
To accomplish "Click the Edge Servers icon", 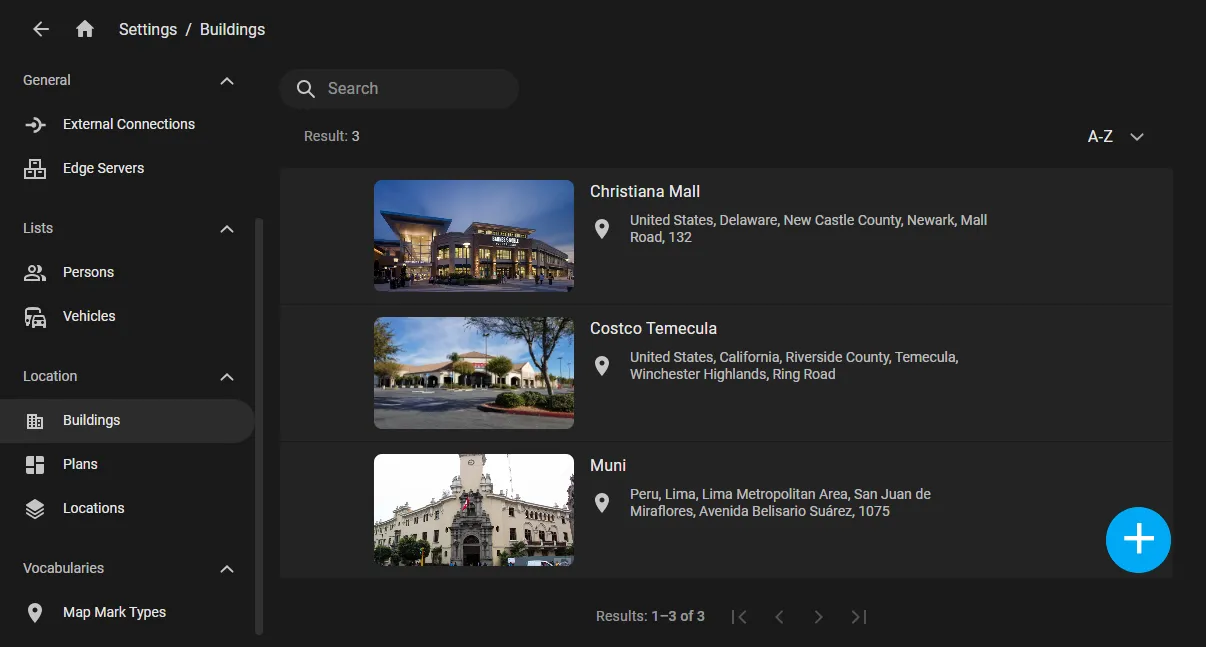I will (x=35, y=169).
